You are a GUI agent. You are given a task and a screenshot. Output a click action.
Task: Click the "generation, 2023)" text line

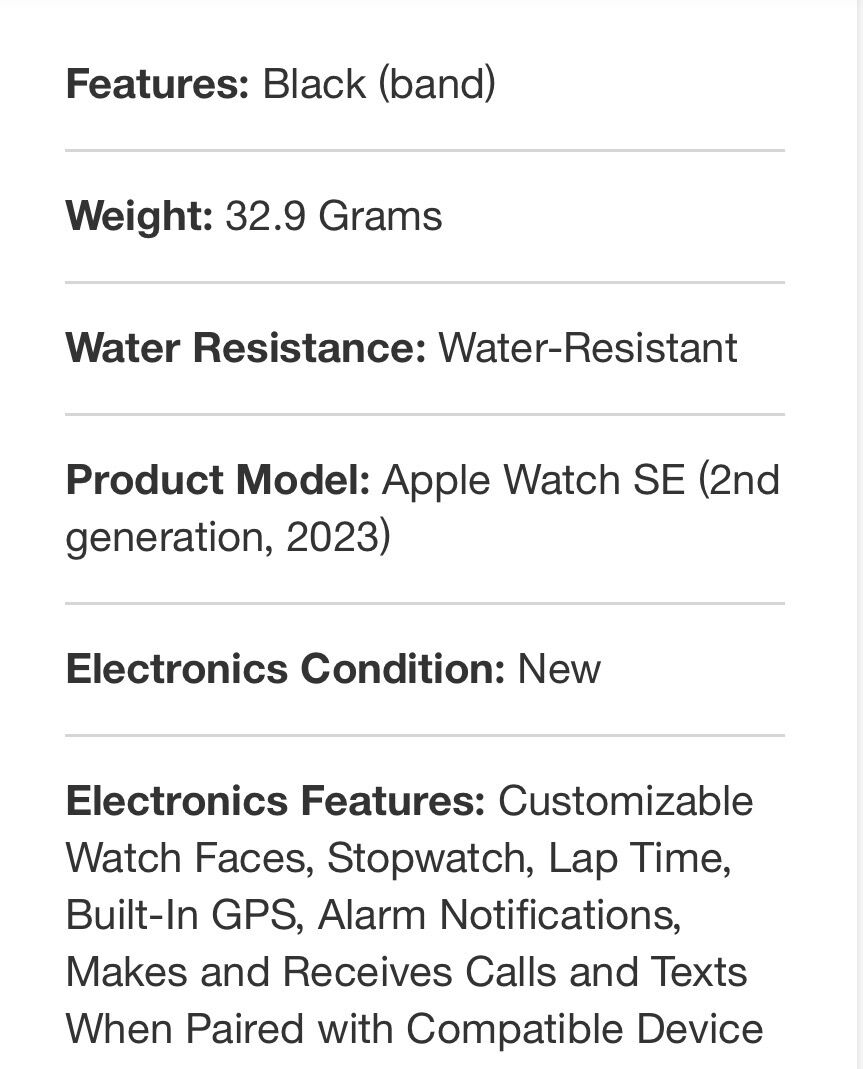[228, 538]
